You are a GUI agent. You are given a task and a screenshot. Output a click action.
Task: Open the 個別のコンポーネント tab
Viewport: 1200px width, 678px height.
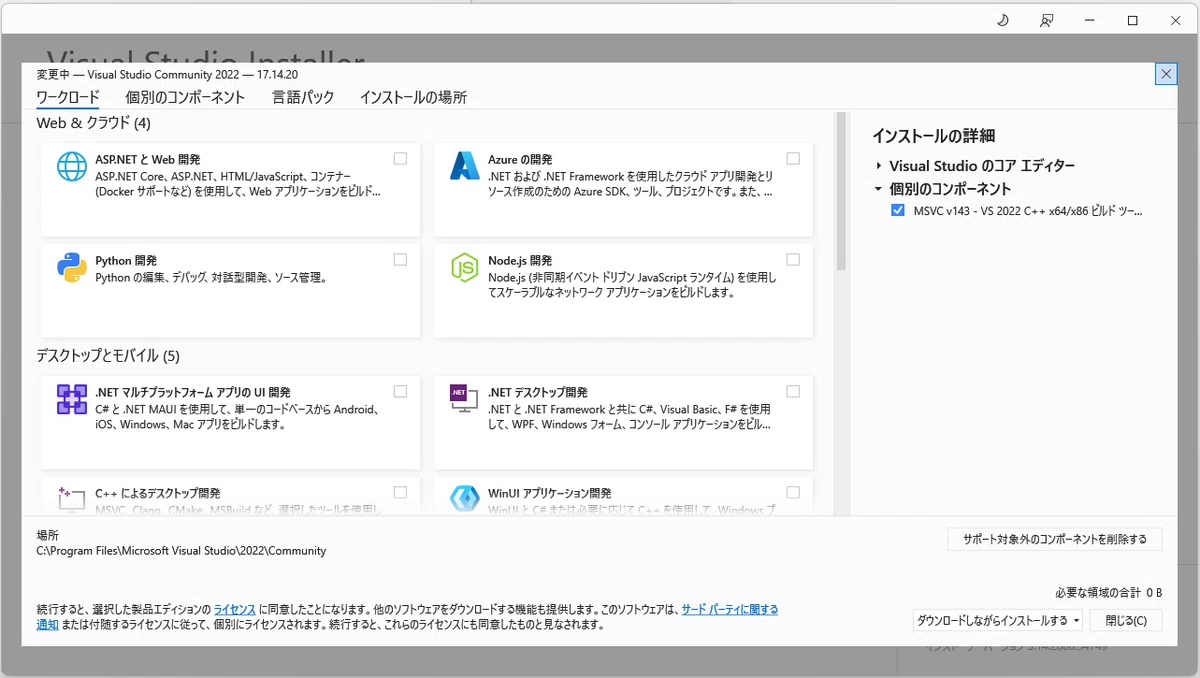[x=185, y=97]
